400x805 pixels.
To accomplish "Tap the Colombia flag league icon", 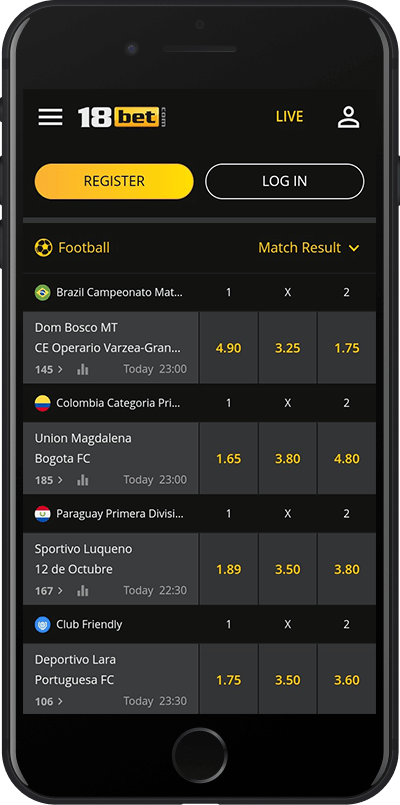I will 43,403.
